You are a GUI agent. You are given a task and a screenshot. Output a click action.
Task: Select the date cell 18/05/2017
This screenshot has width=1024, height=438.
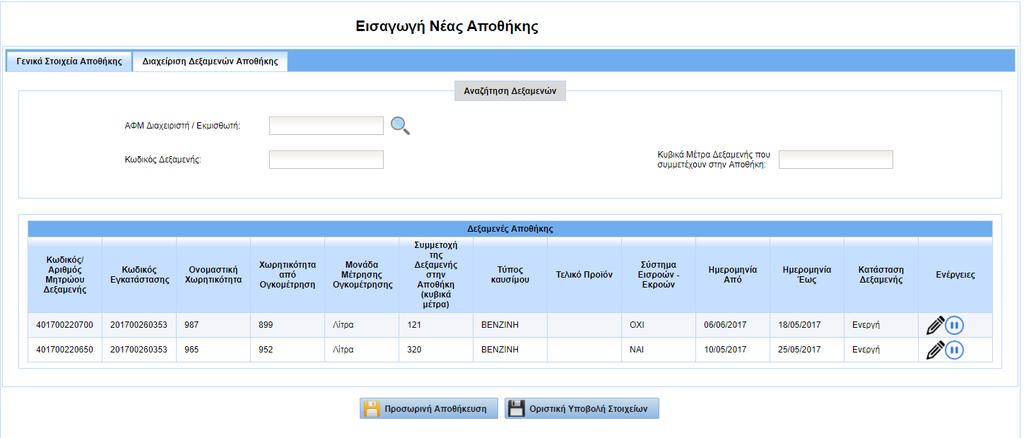807,325
